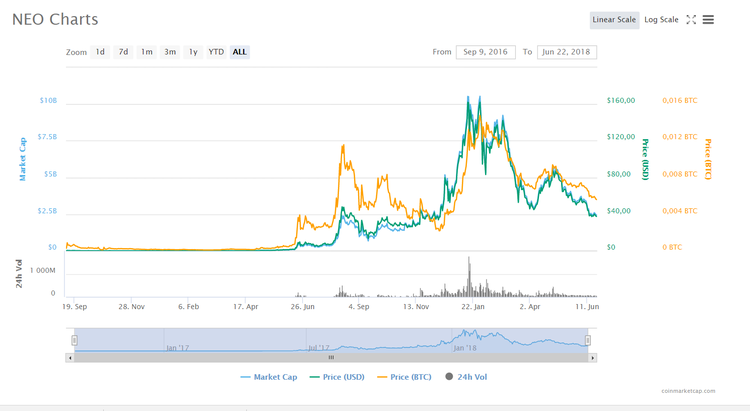Viewport: 750px width, 411px height.
Task: Toggle Price (USD) series in legend
Action: (x=337, y=377)
